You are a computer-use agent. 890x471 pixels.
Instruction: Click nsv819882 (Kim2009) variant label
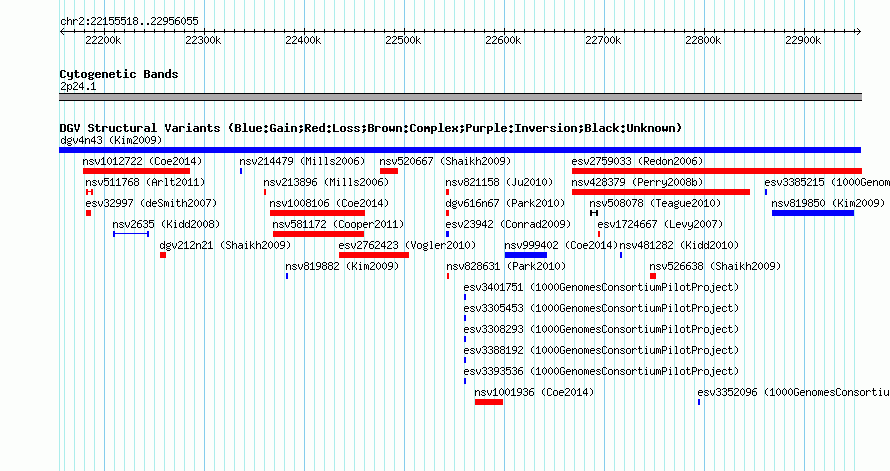[342, 266]
